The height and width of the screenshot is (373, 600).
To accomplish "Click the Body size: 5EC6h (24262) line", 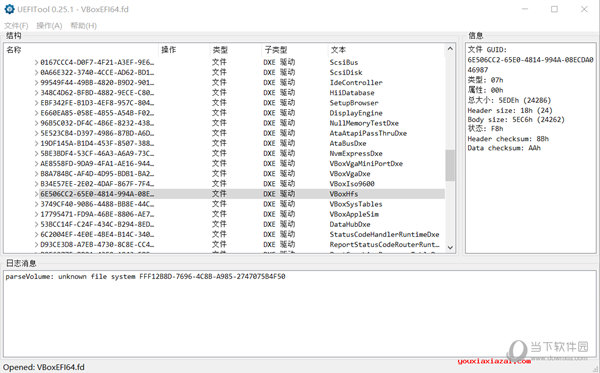I will tap(516, 119).
